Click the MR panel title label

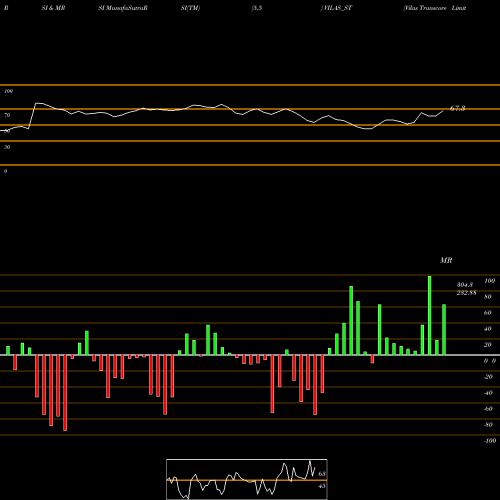[x=446, y=260]
